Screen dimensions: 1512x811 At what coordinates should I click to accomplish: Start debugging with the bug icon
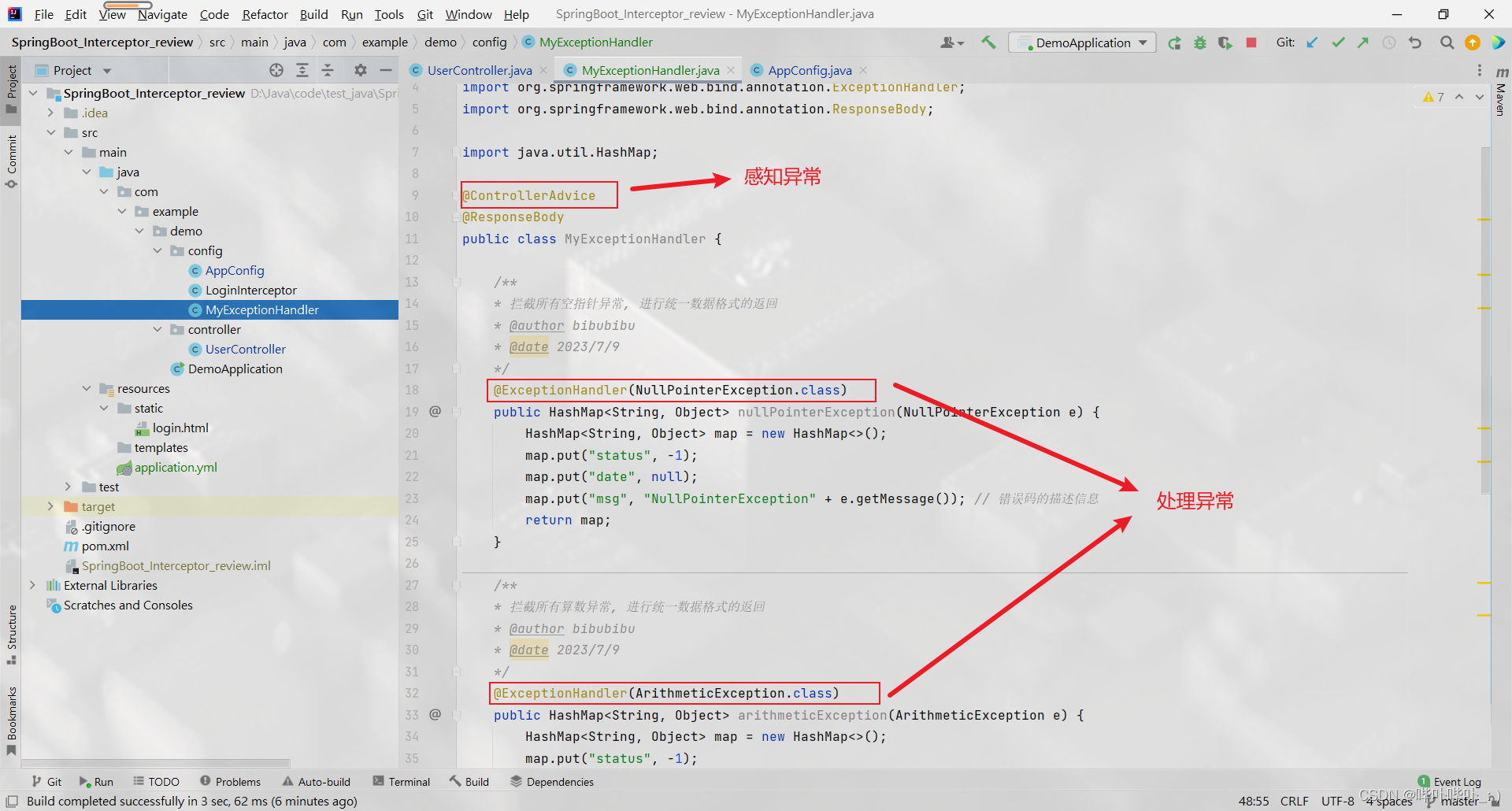(1199, 43)
